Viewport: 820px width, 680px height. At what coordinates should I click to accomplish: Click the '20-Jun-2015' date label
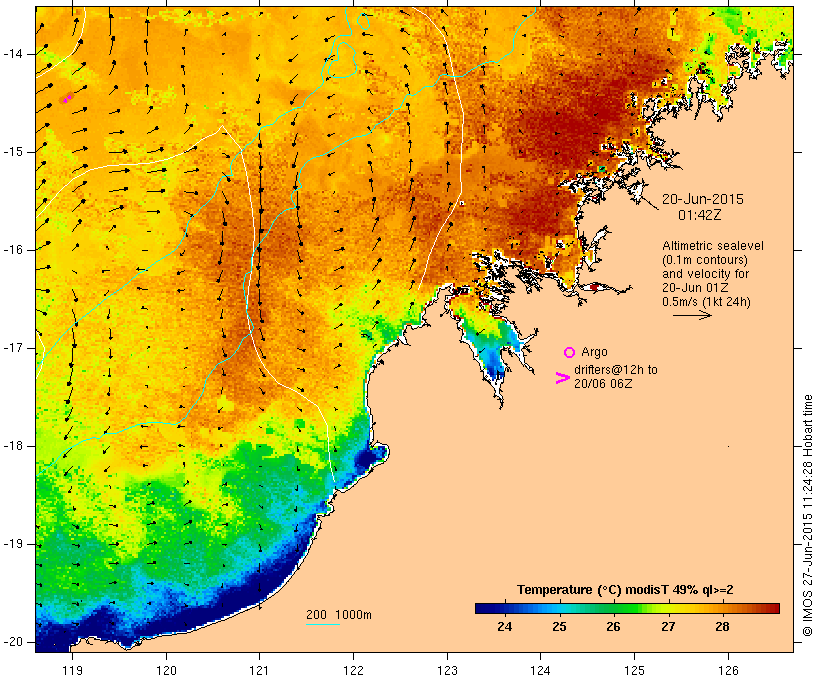702,199
